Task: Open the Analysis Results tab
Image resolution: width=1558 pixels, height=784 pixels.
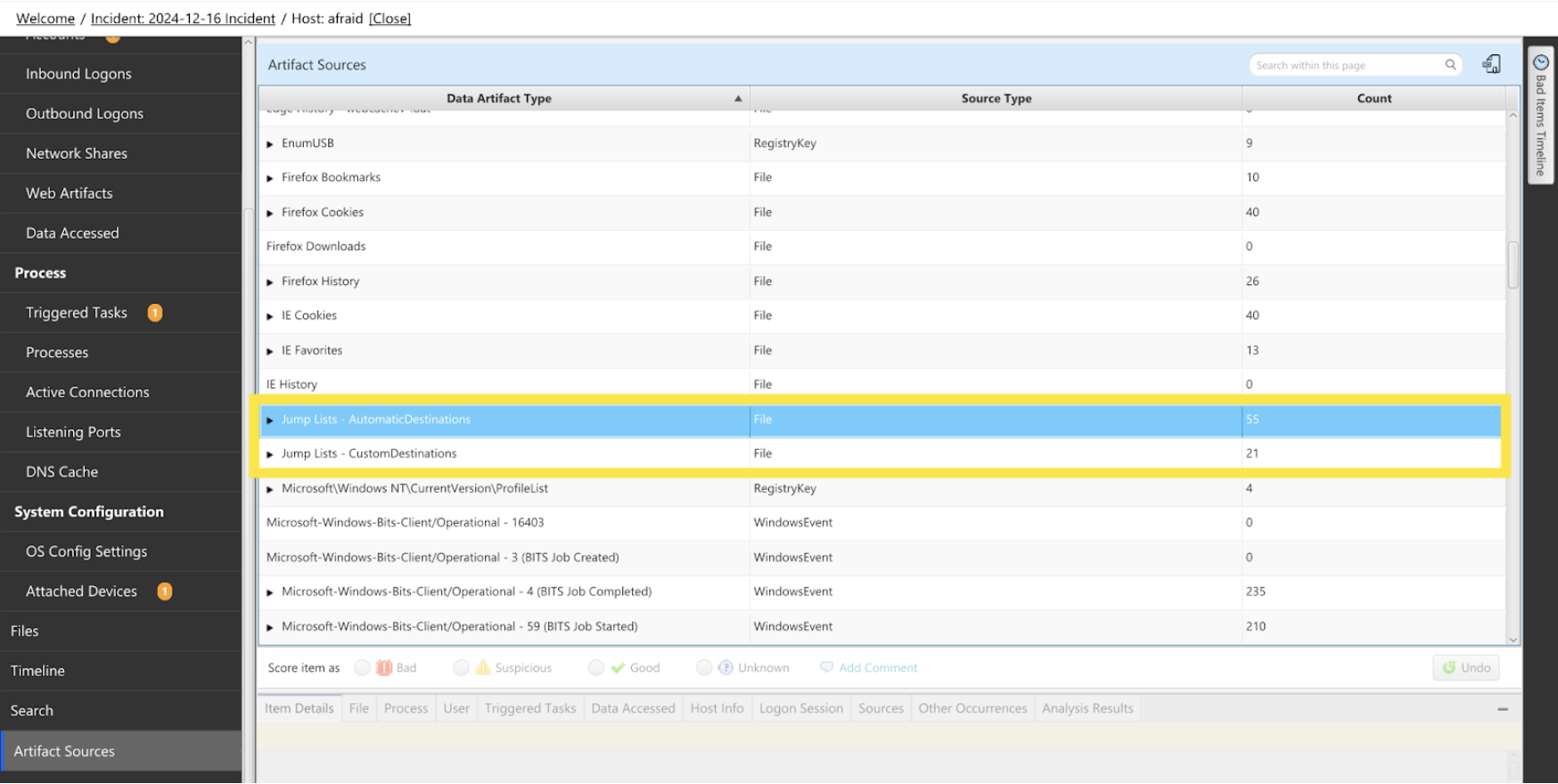Action: [x=1087, y=708]
